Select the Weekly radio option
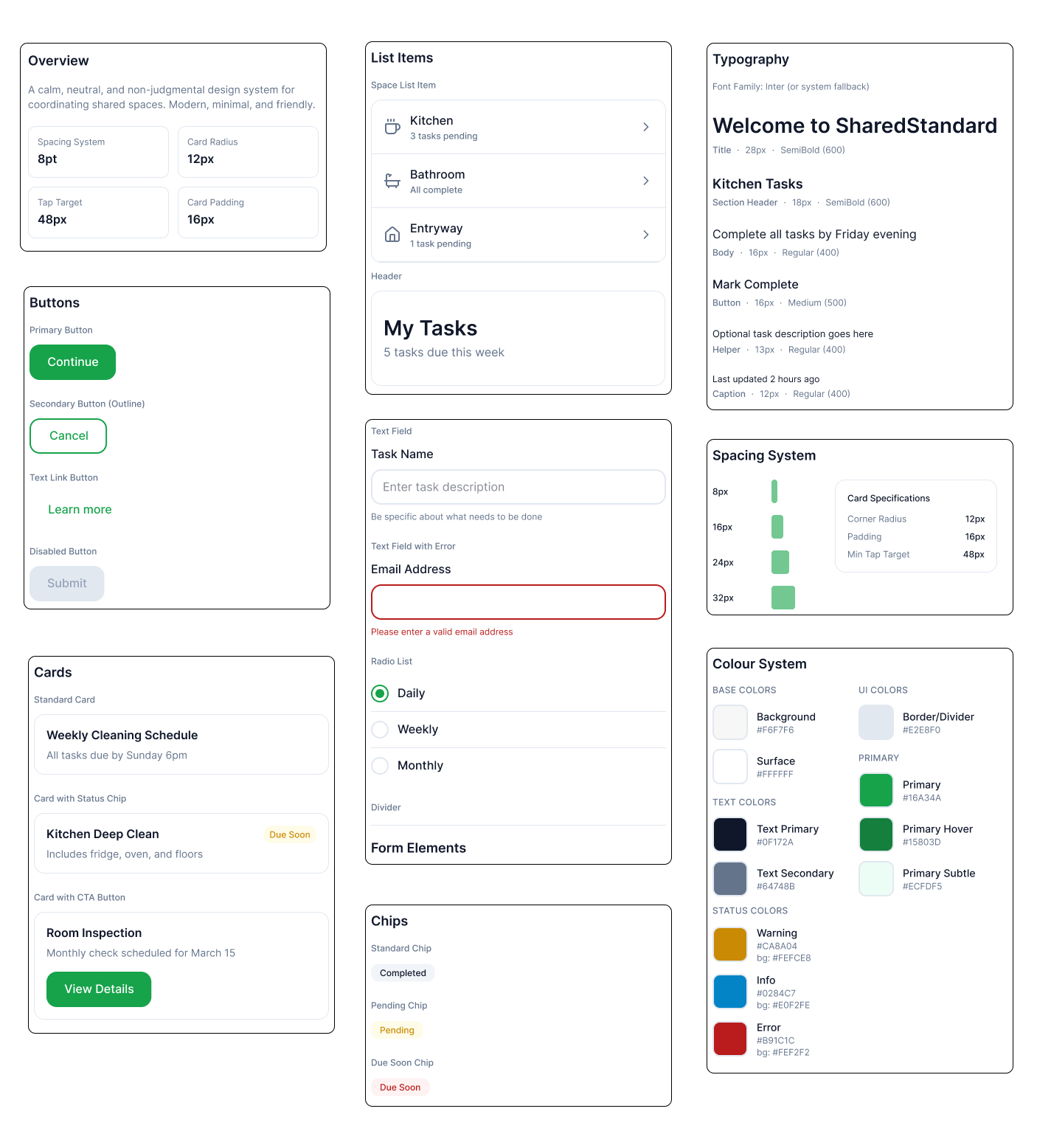 coord(380,730)
